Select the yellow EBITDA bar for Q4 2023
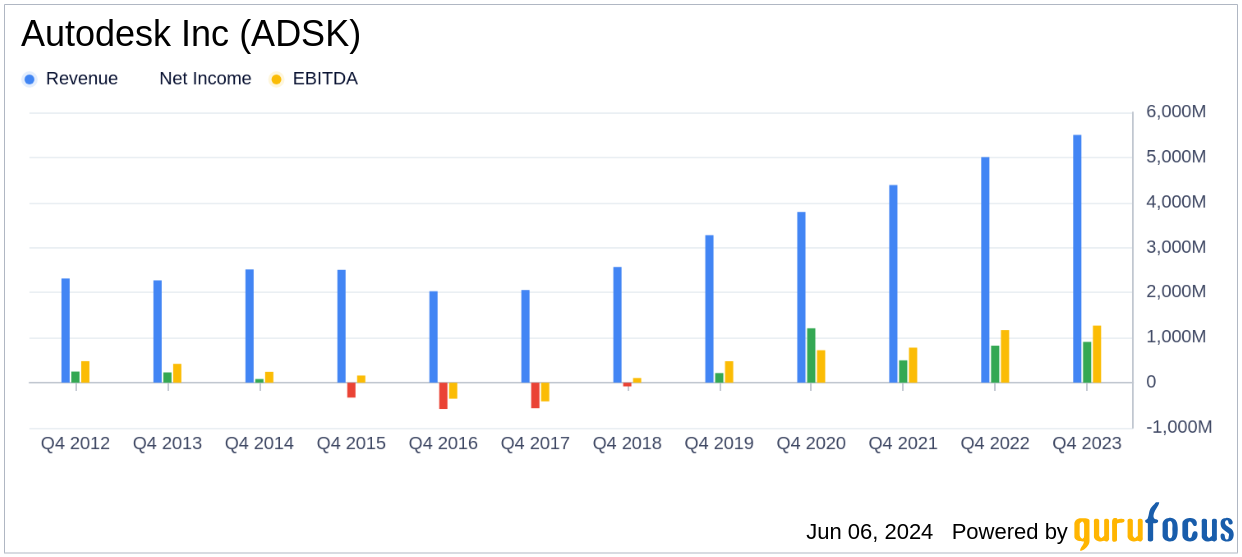 point(1097,354)
